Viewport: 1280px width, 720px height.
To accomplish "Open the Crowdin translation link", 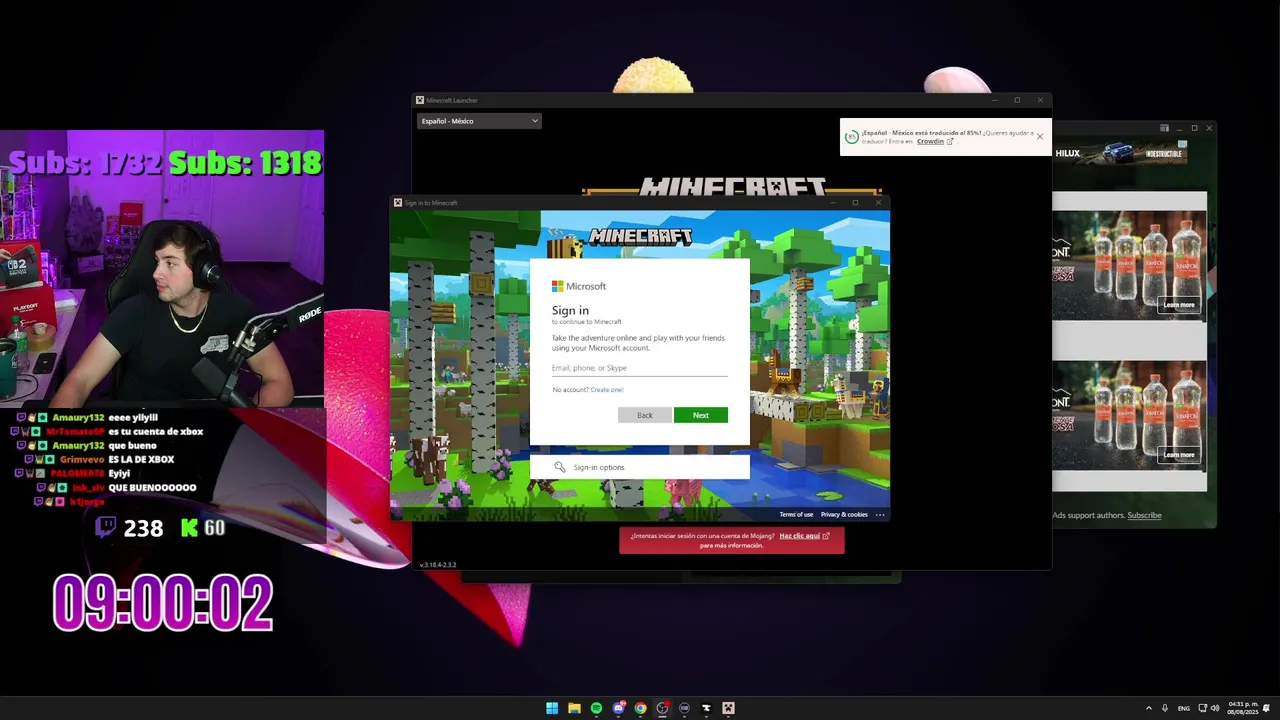I will (931, 142).
